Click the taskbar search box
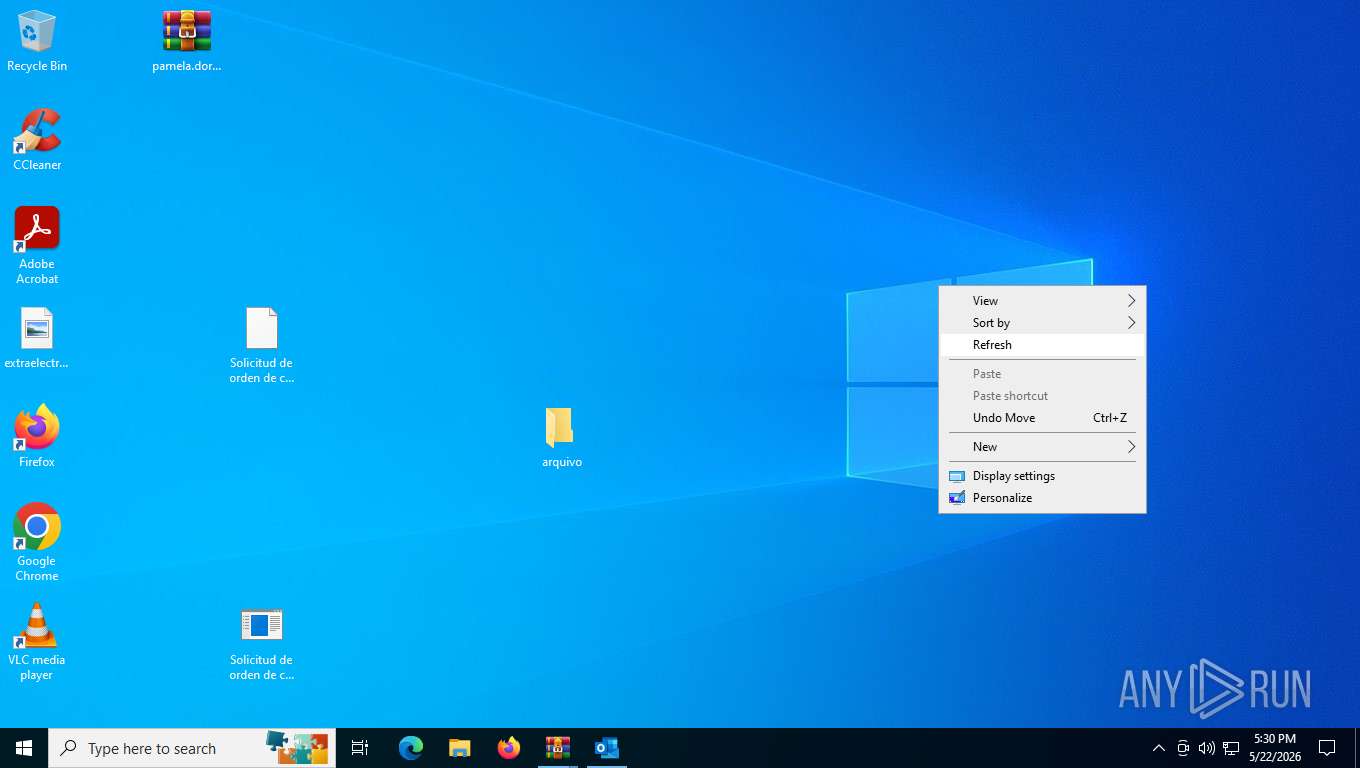Viewport: 1360px width, 768px height. point(192,748)
